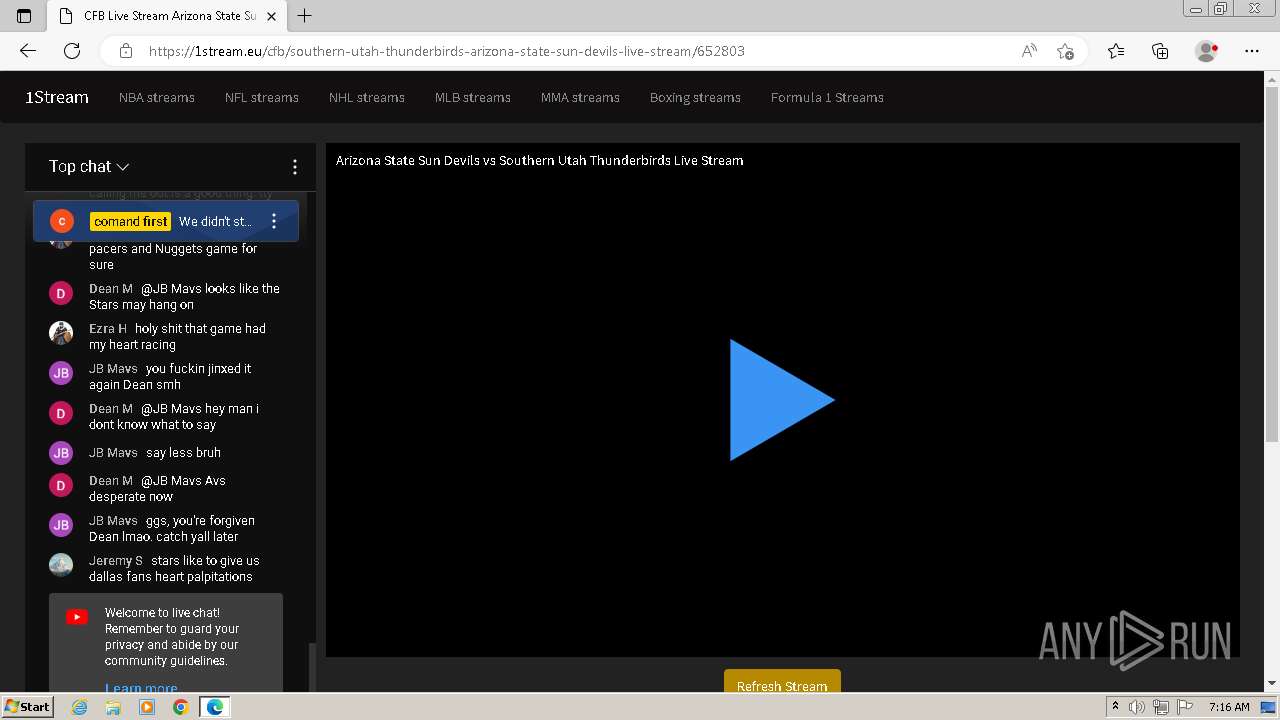1280x720 pixels.
Task: Play the Arizona State live stream
Action: coord(781,400)
